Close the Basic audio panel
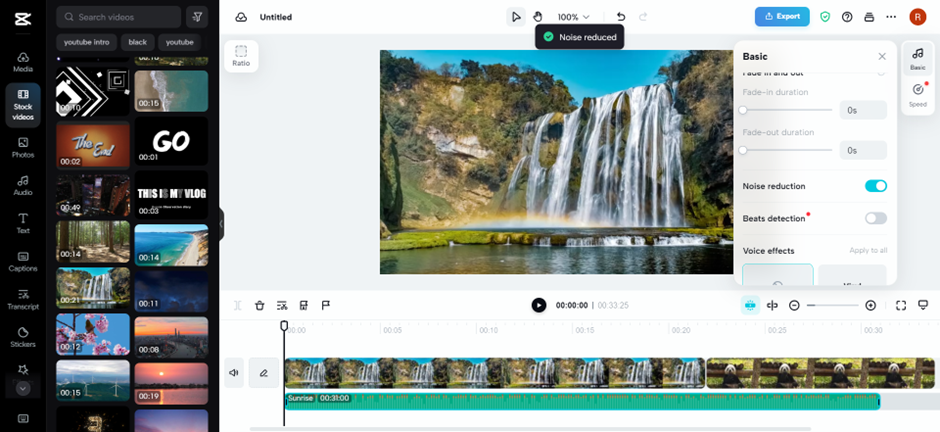Viewport: 940px width, 432px height. point(882,56)
